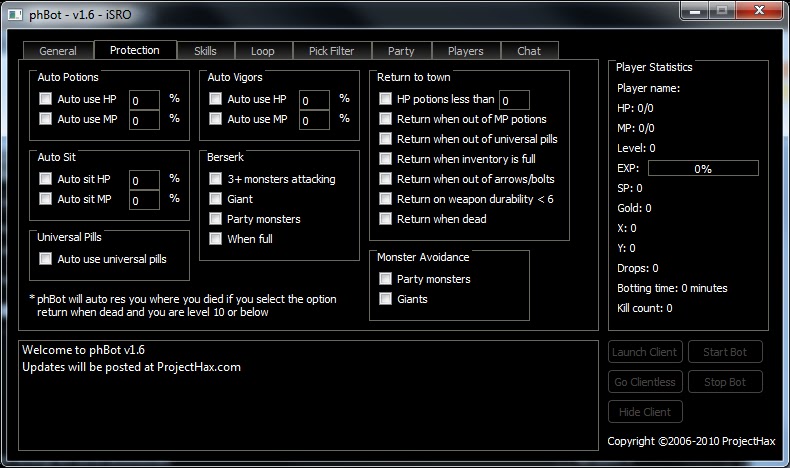Viewport: 790px width, 468px height.
Task: Toggle the Auto sit HP checkbox
Action: (45, 178)
